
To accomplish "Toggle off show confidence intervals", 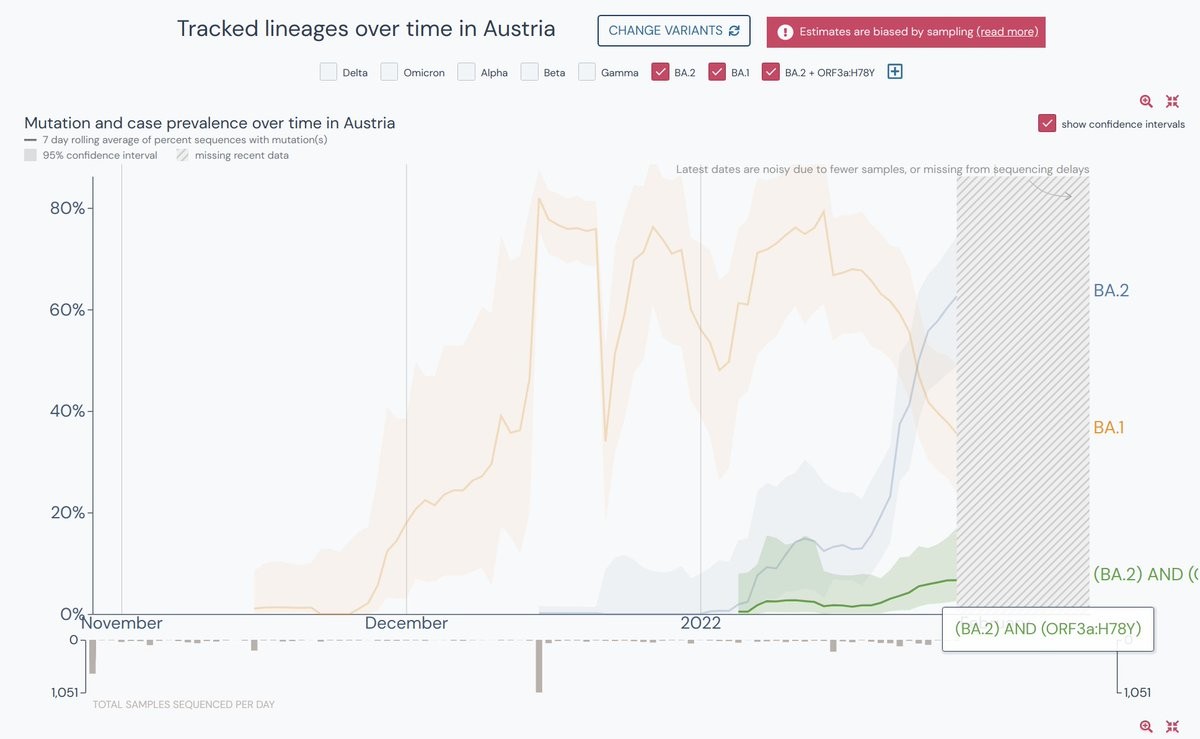I will (1047, 124).
